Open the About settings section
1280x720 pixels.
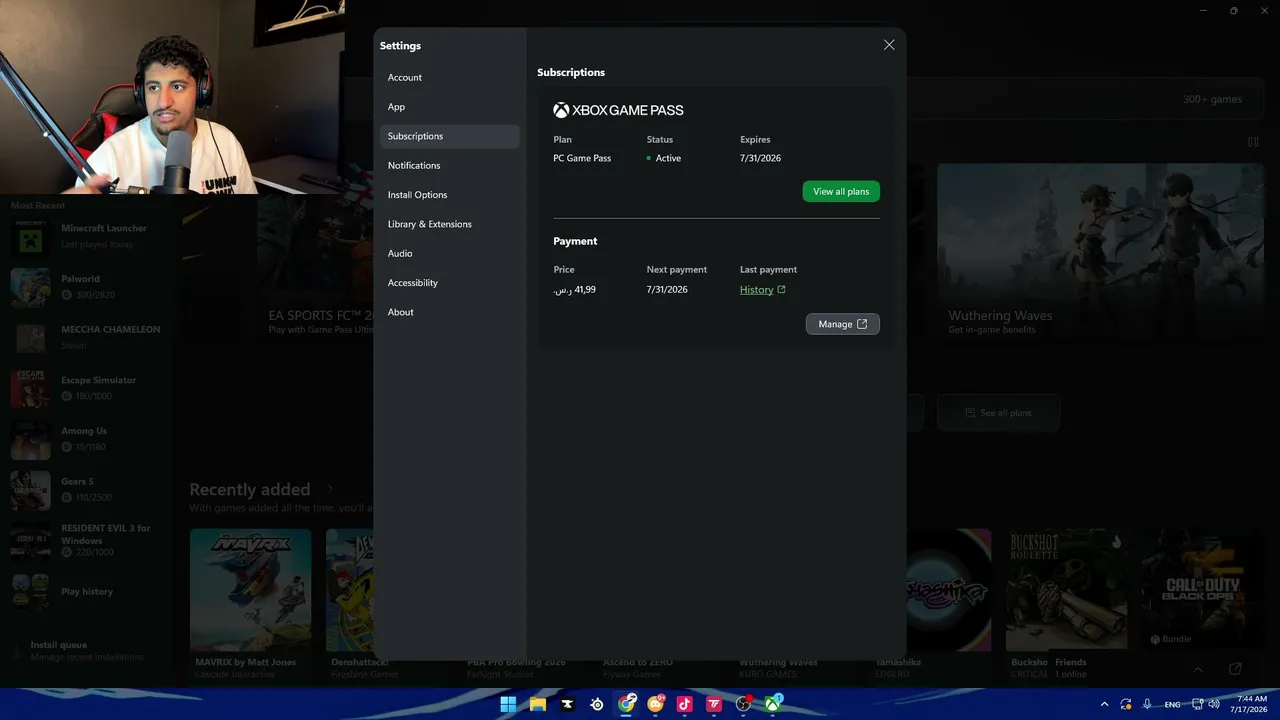(449, 312)
